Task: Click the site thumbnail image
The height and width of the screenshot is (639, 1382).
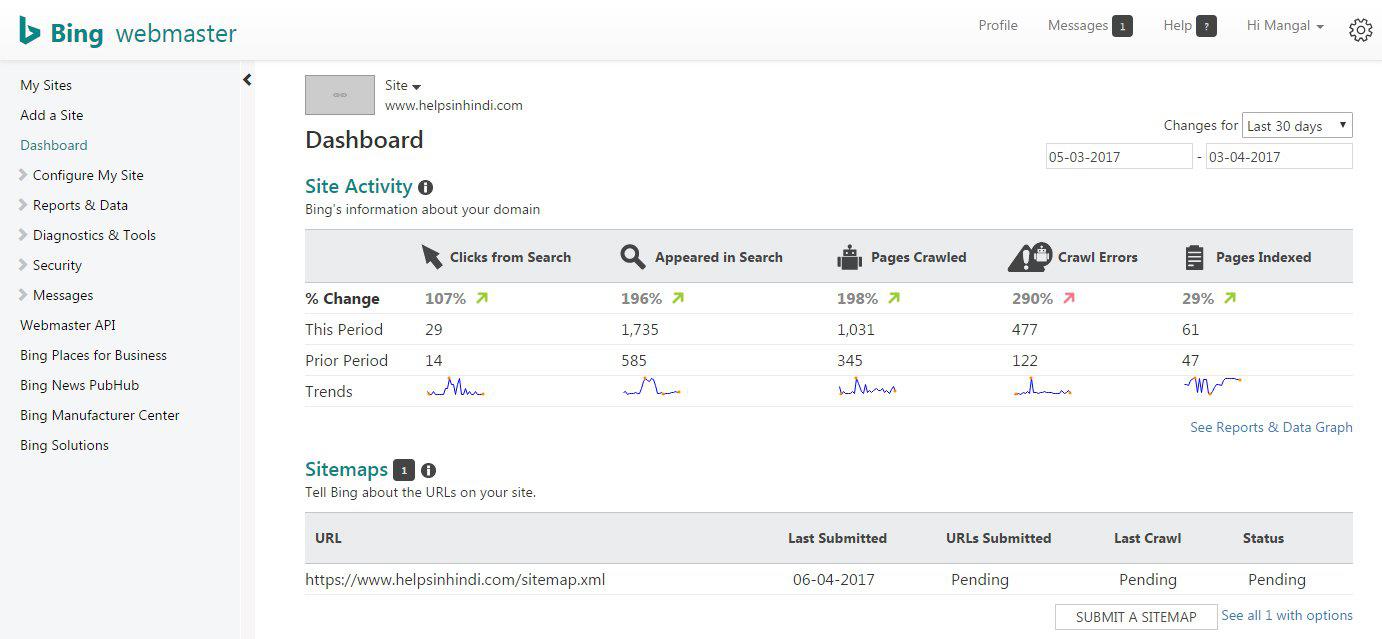Action: (340, 95)
